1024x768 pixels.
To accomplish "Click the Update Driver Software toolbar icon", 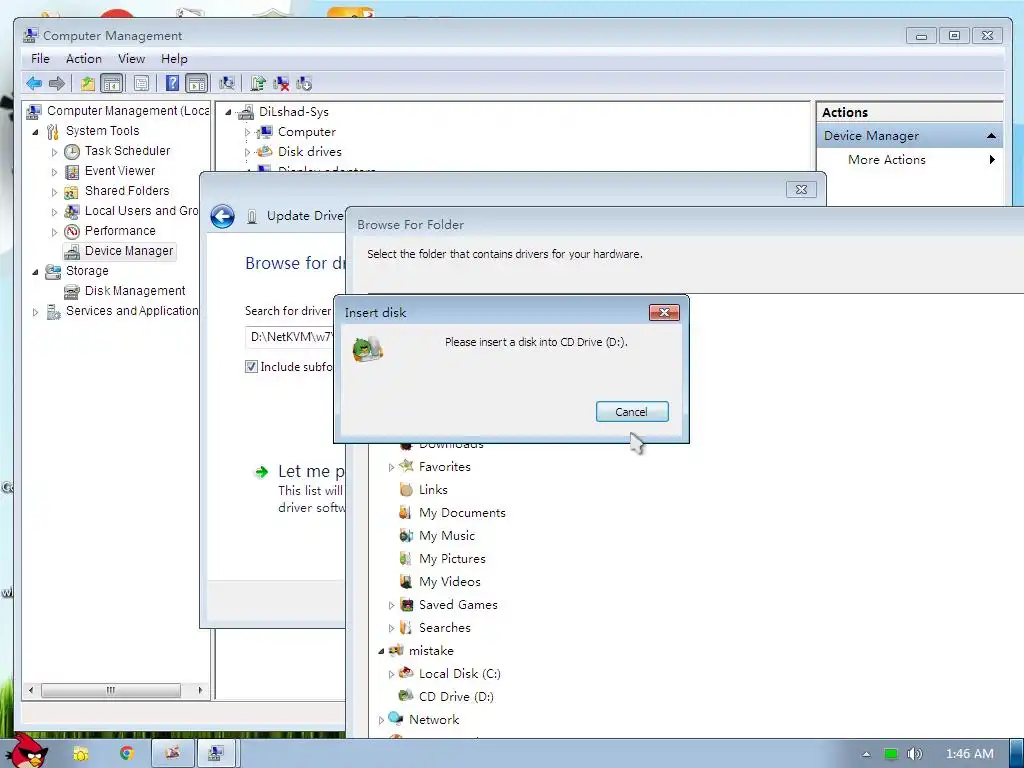I will click(x=258, y=84).
